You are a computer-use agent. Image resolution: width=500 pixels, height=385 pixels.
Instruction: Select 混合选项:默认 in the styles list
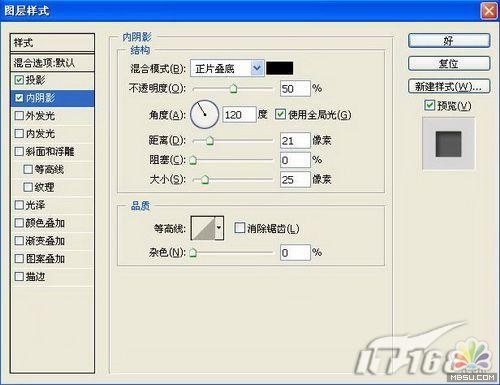52,62
